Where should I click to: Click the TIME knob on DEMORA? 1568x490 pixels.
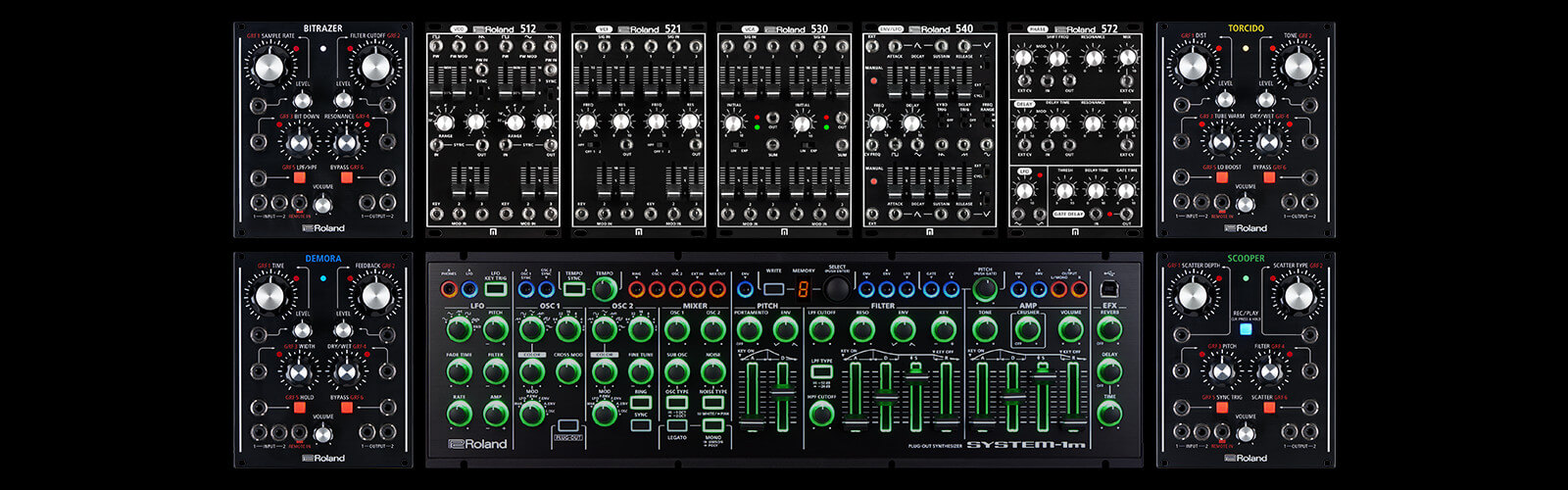[269, 296]
